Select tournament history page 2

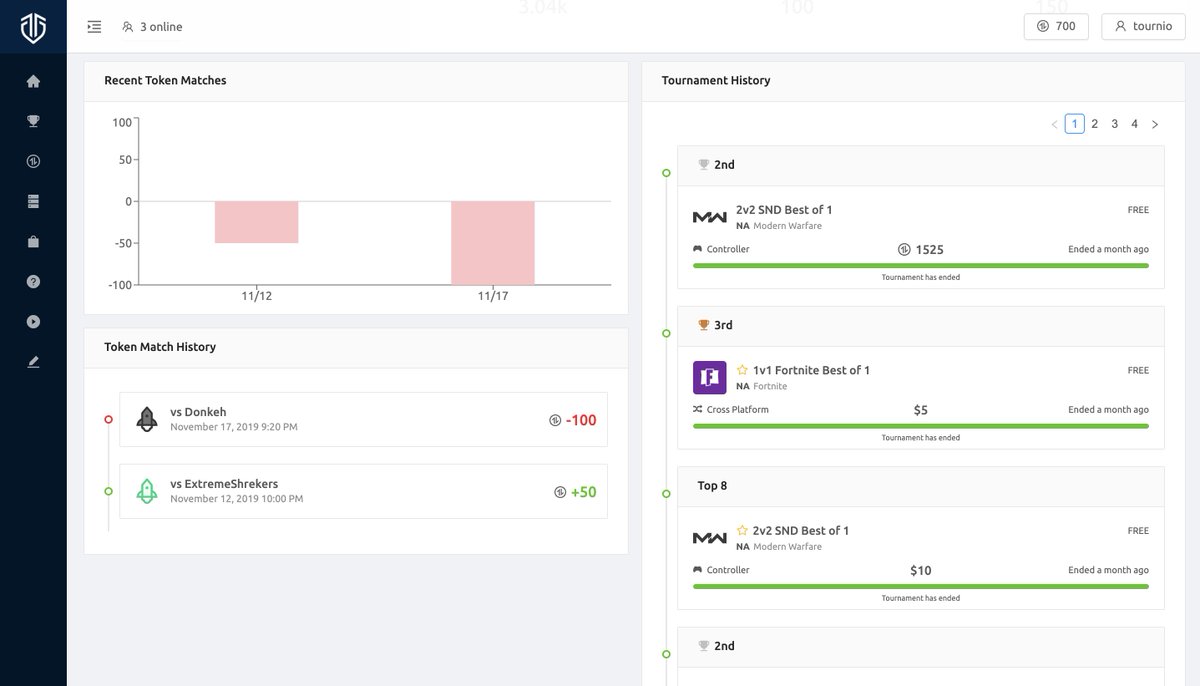click(1095, 124)
